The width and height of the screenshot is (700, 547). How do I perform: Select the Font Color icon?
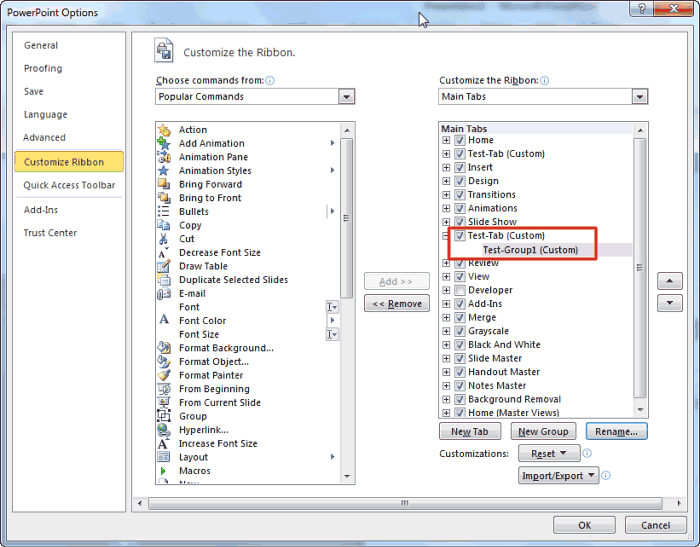tap(164, 321)
